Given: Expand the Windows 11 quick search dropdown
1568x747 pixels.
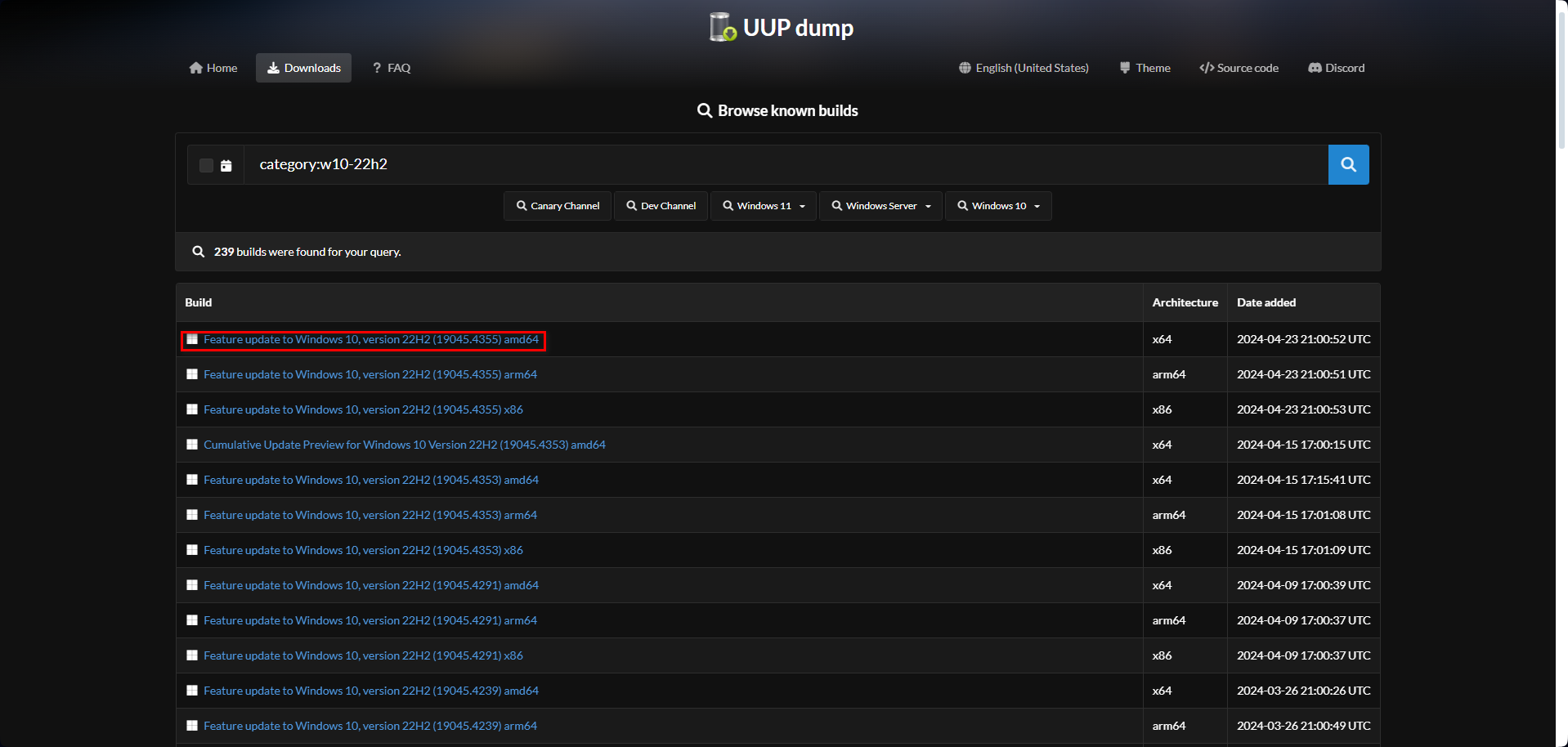Looking at the screenshot, I should [x=764, y=206].
